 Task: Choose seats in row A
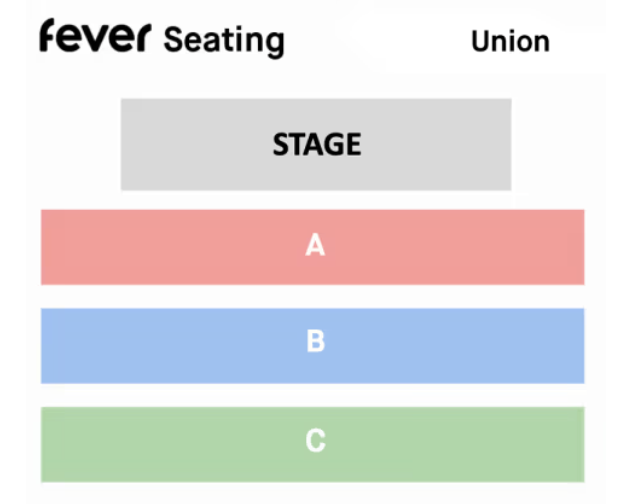200,247
